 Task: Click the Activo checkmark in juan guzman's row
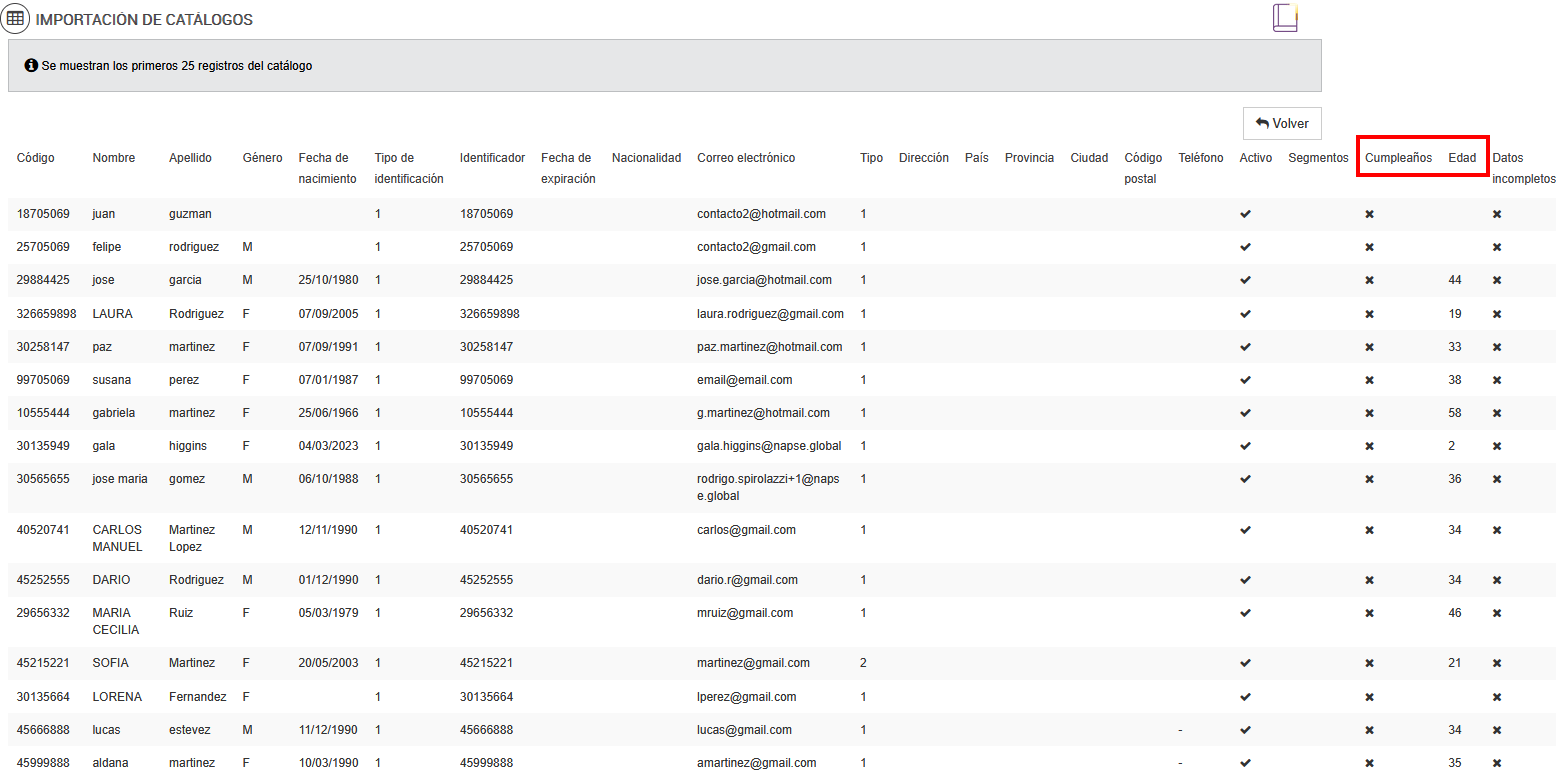pos(1245,214)
